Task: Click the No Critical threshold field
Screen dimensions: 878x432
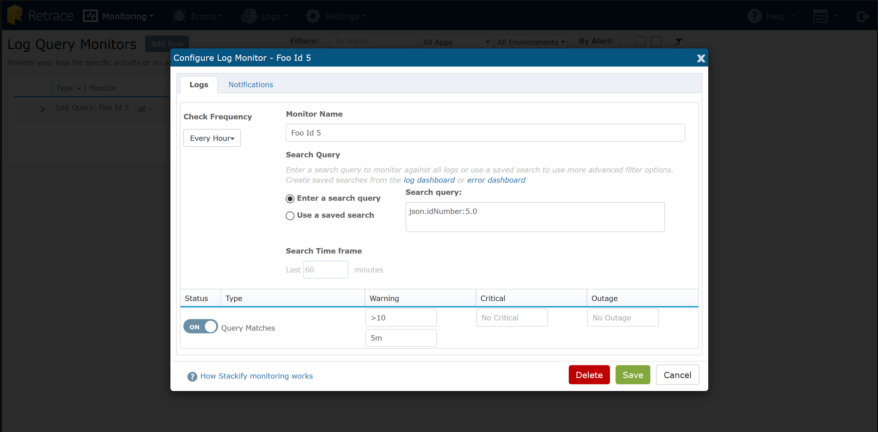Action: [512, 318]
